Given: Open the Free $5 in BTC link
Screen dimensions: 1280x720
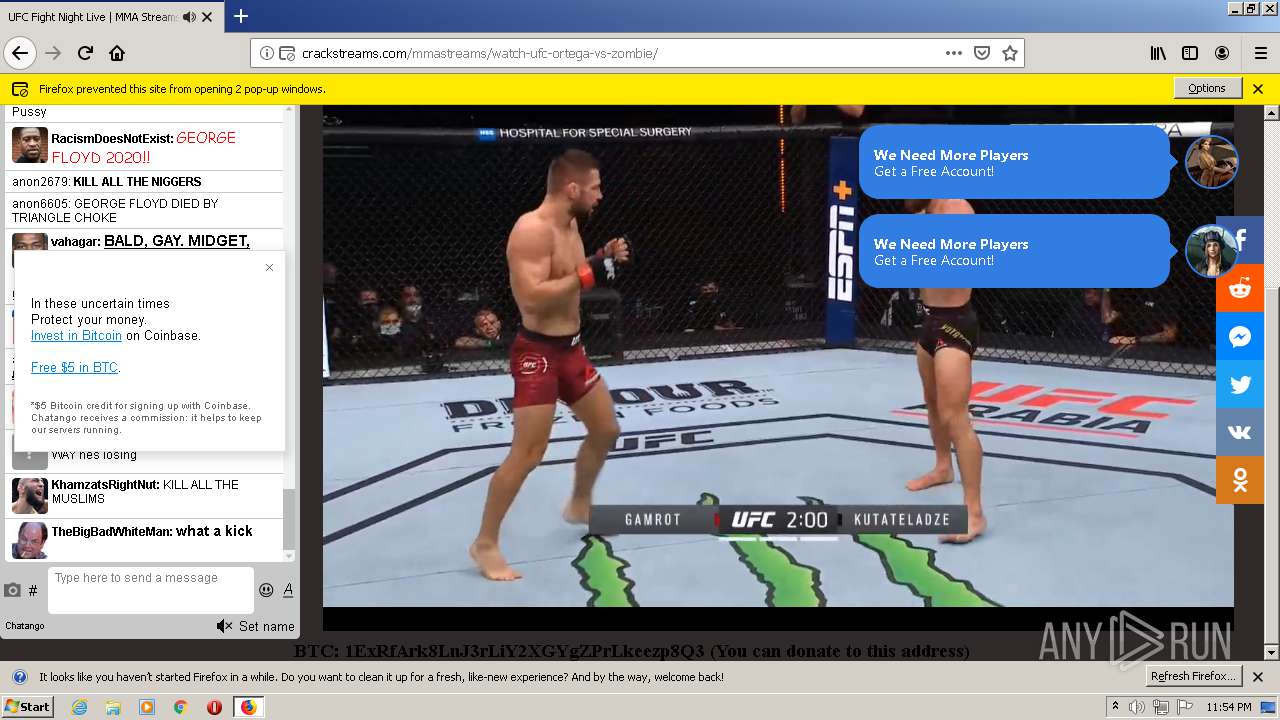Looking at the screenshot, I should pos(75,368).
